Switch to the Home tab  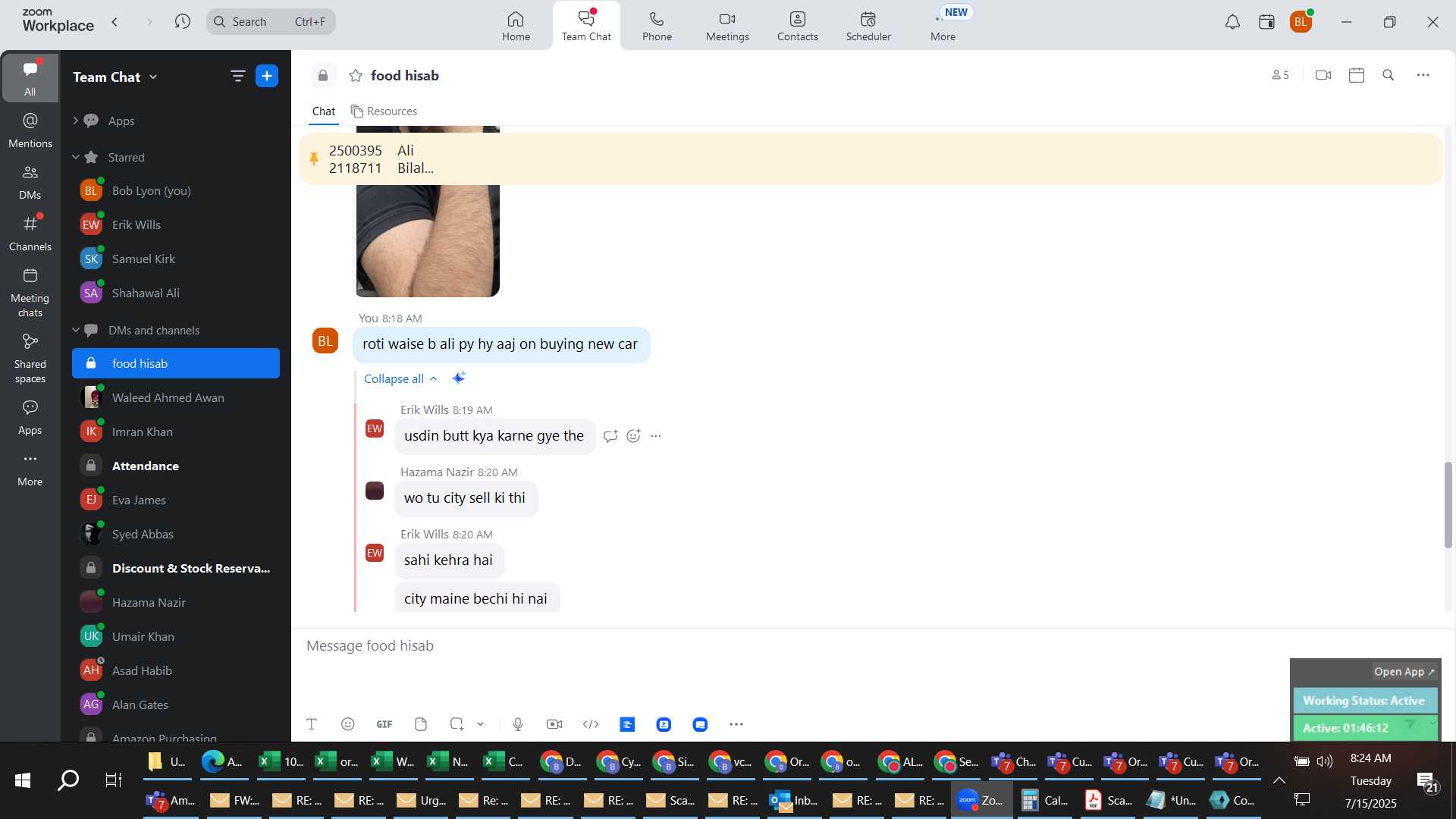516,26
